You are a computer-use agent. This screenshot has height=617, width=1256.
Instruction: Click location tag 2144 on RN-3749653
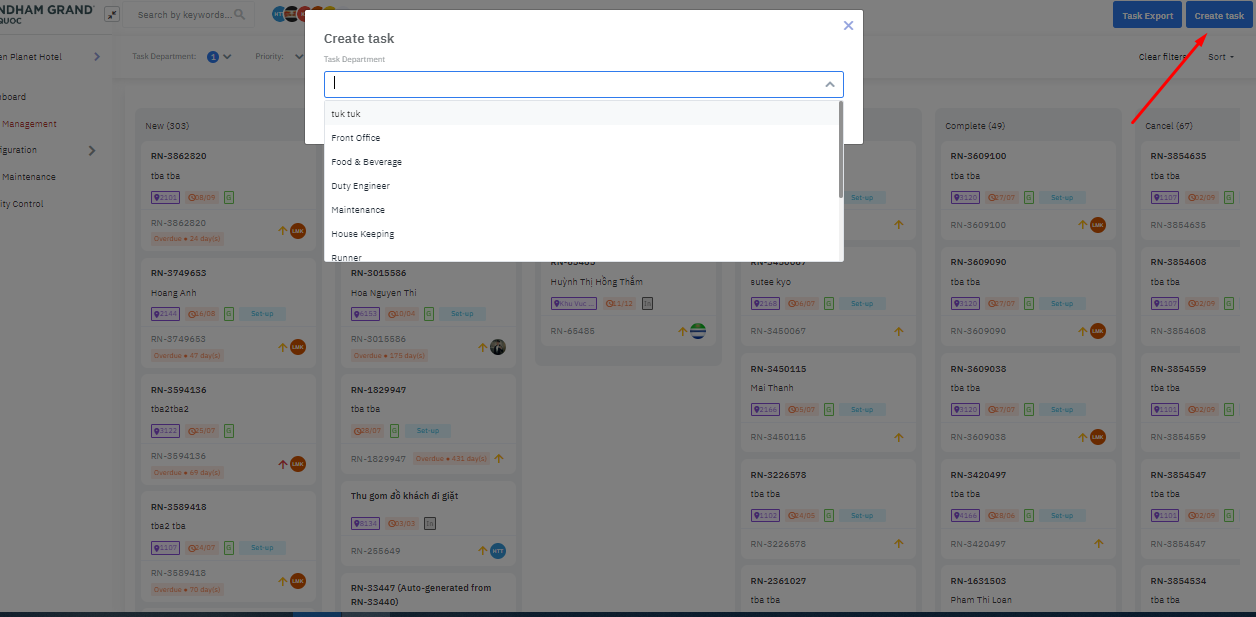click(x=165, y=314)
